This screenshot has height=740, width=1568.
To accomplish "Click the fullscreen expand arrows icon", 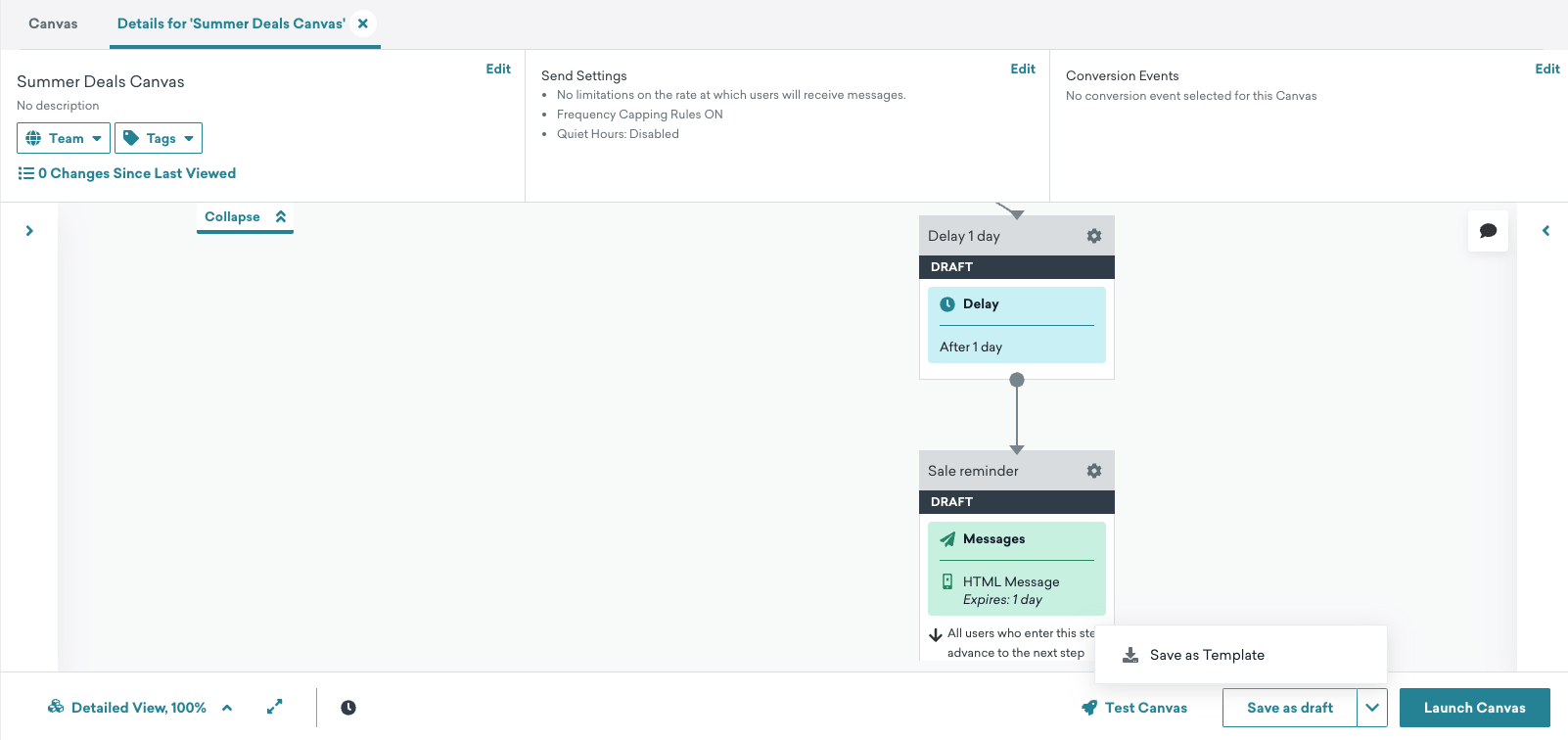I will tap(275, 707).
